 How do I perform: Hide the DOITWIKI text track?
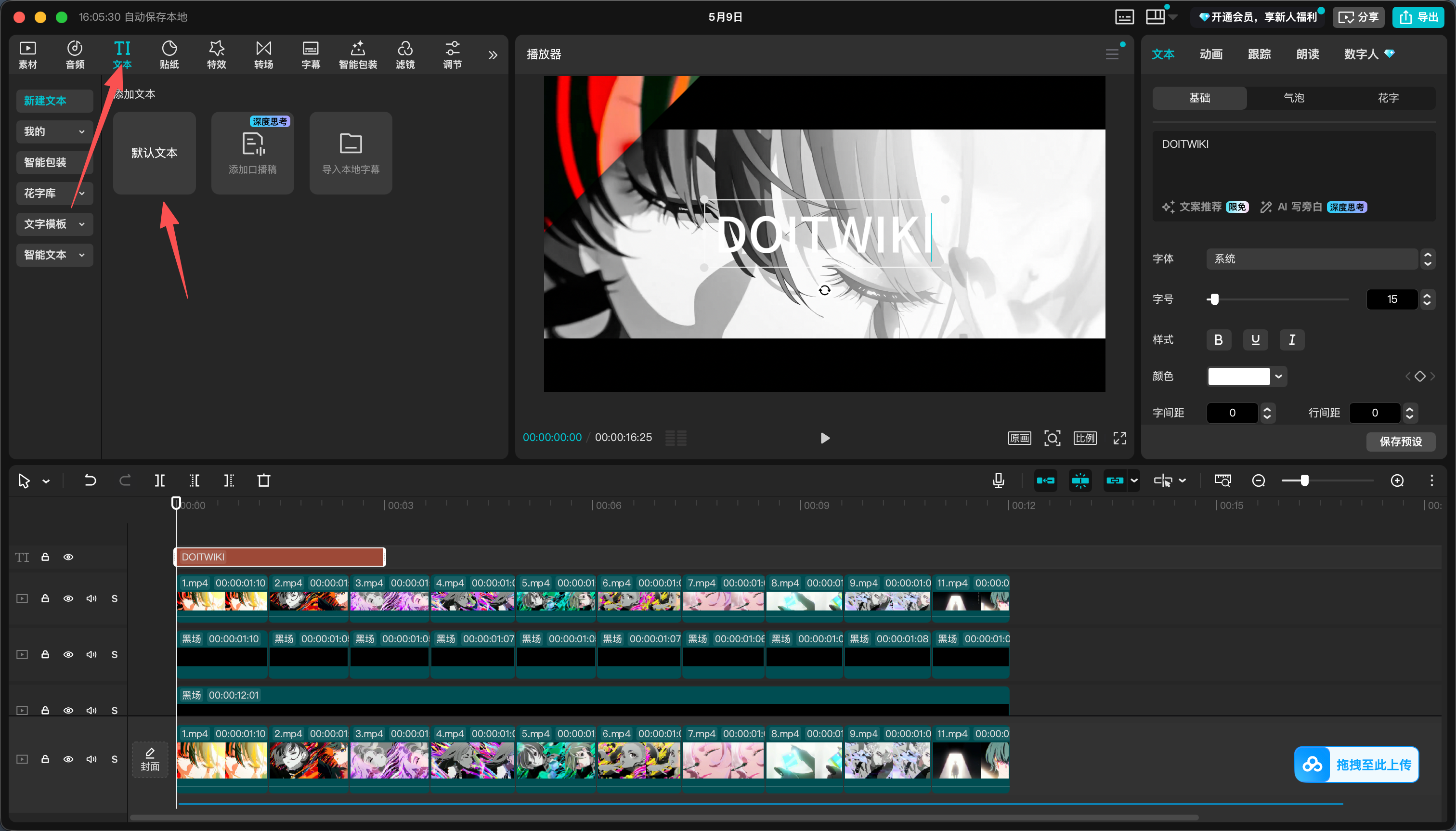pyautogui.click(x=68, y=557)
